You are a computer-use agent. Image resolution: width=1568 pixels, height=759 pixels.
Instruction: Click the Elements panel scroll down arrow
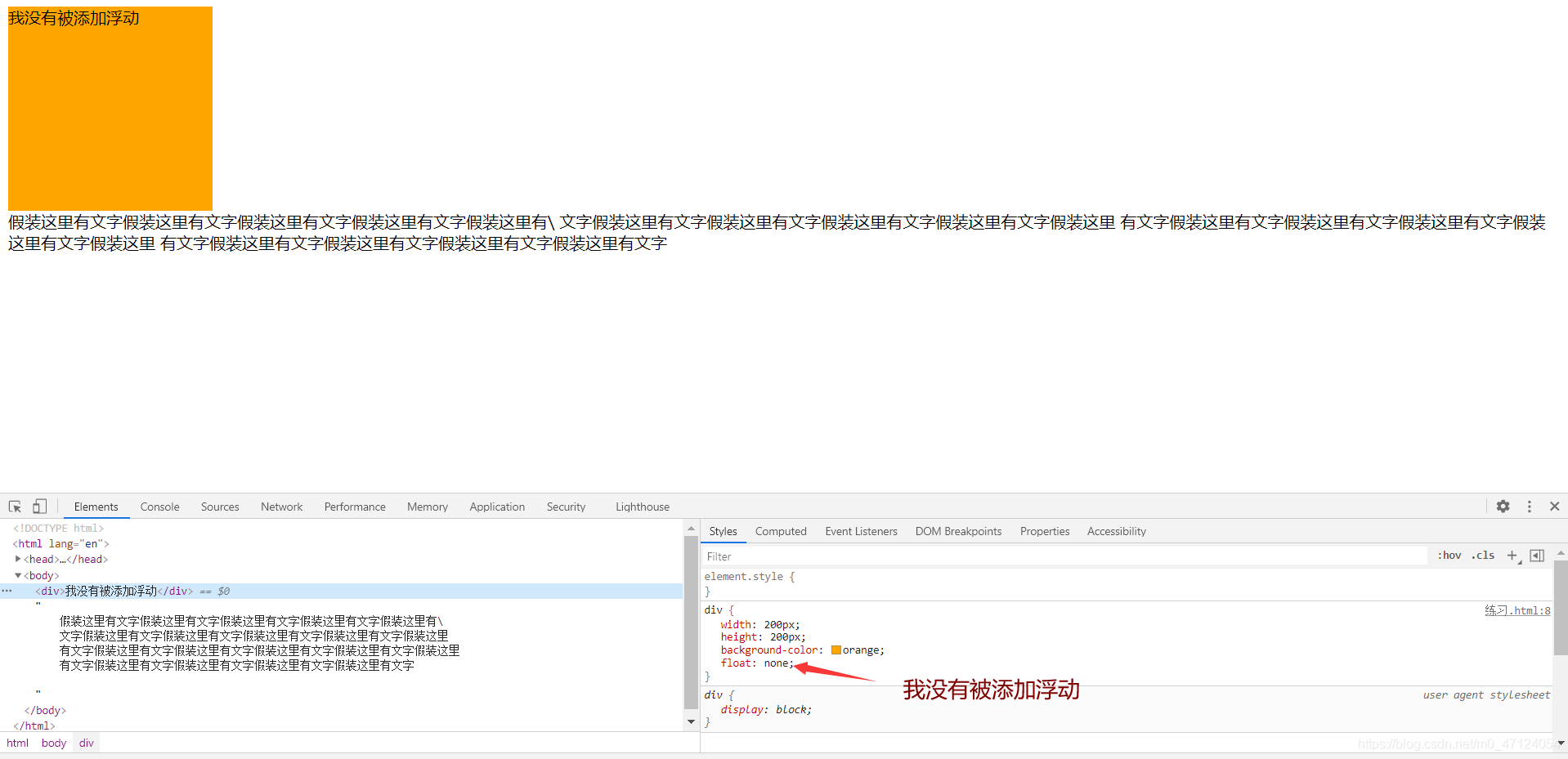[x=691, y=721]
